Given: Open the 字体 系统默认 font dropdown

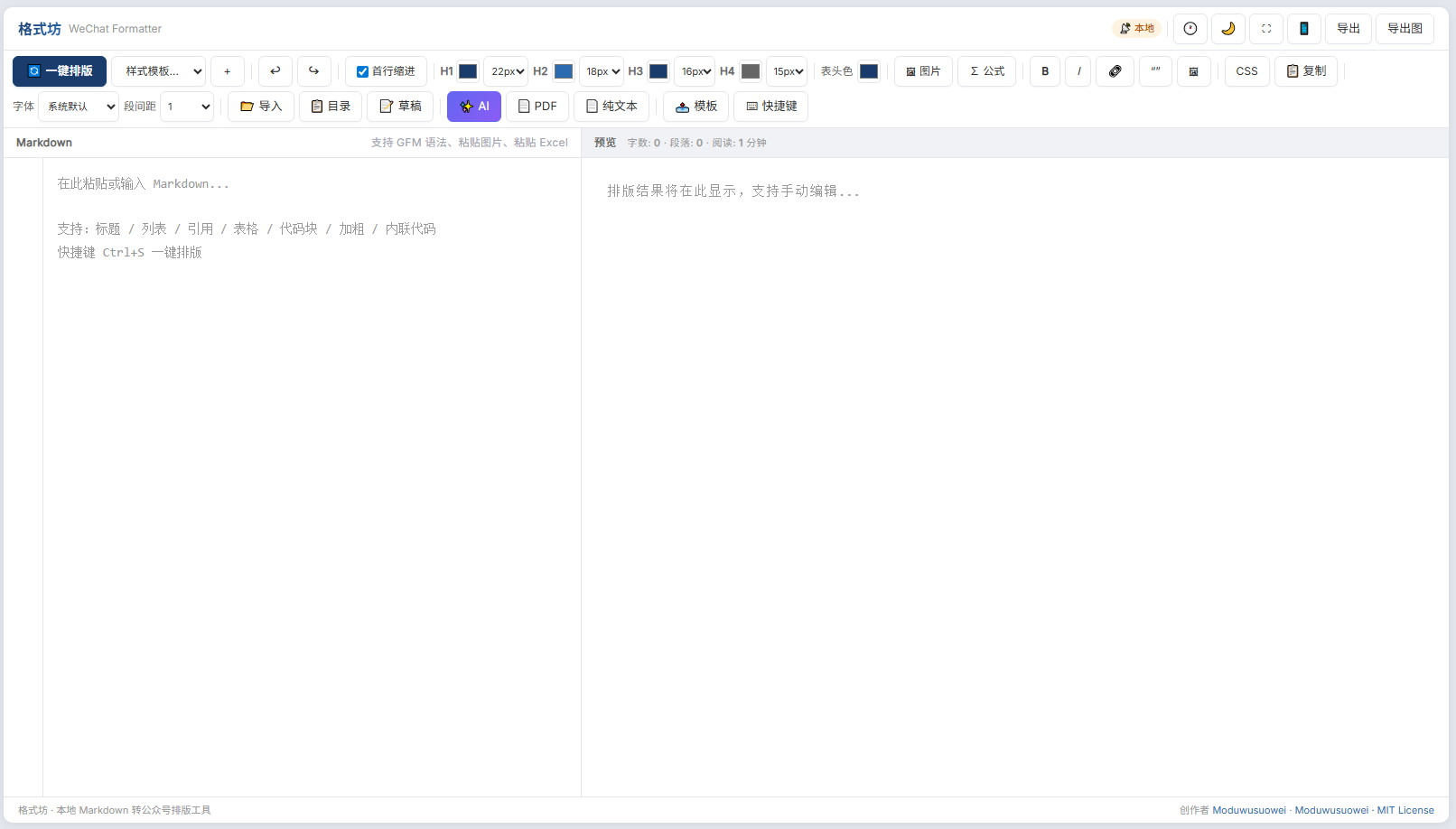Looking at the screenshot, I should point(79,107).
